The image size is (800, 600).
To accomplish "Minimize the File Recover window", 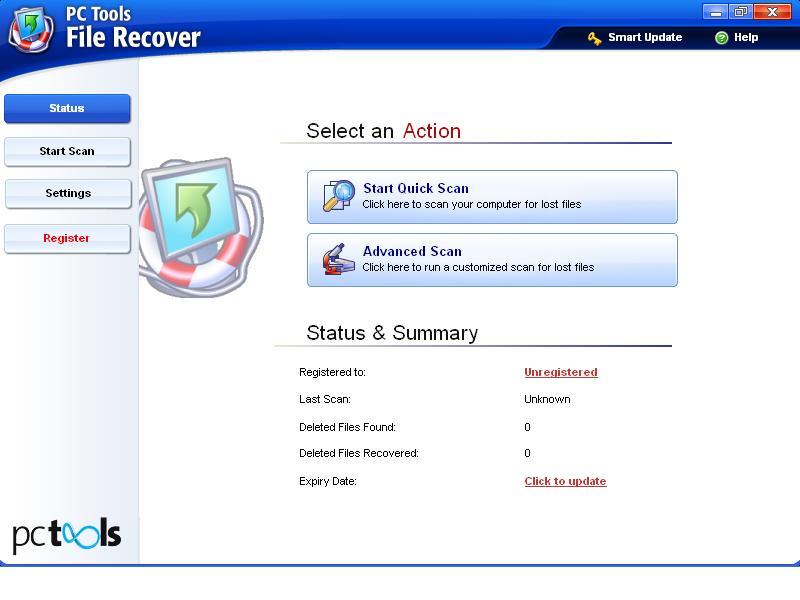I will [x=715, y=12].
